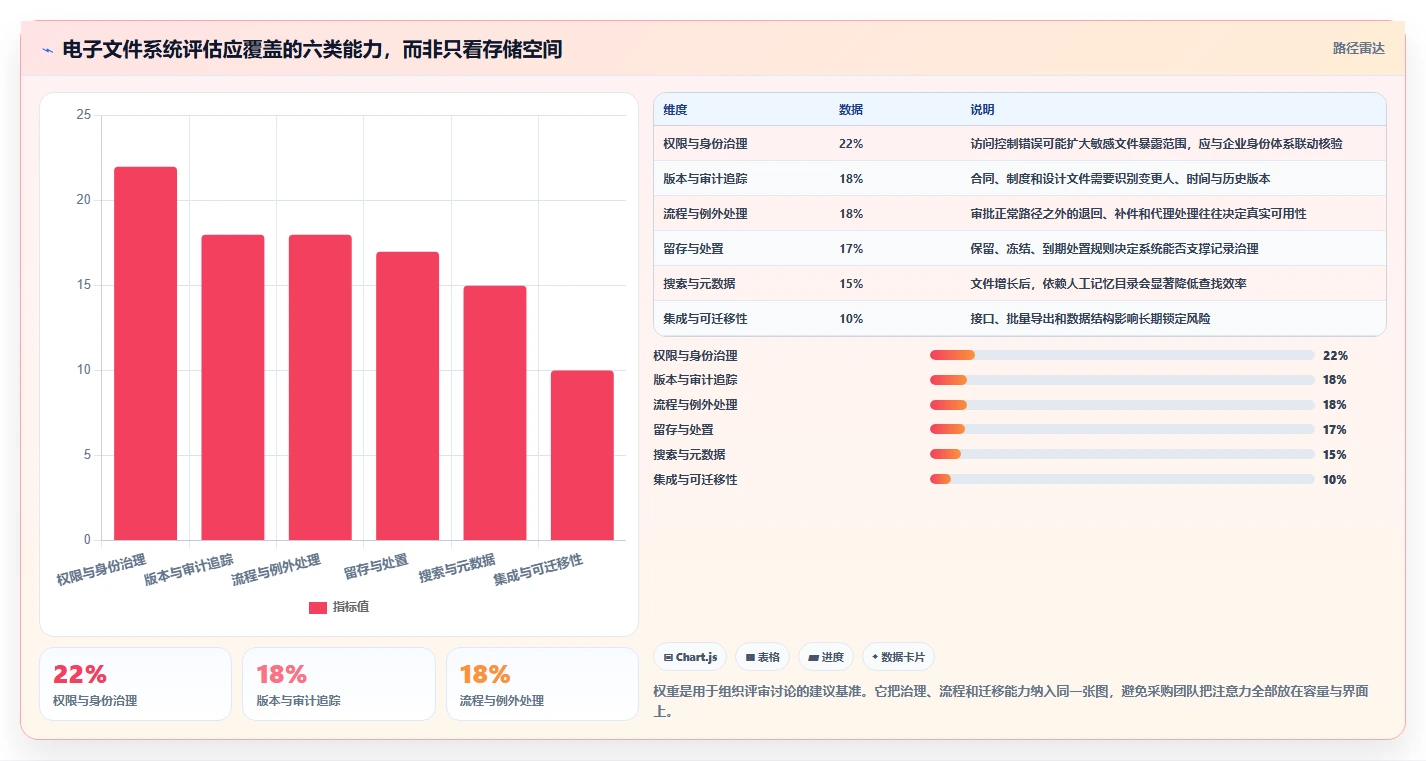Click the 10% cell in the table
1426x761 pixels.
click(x=851, y=319)
